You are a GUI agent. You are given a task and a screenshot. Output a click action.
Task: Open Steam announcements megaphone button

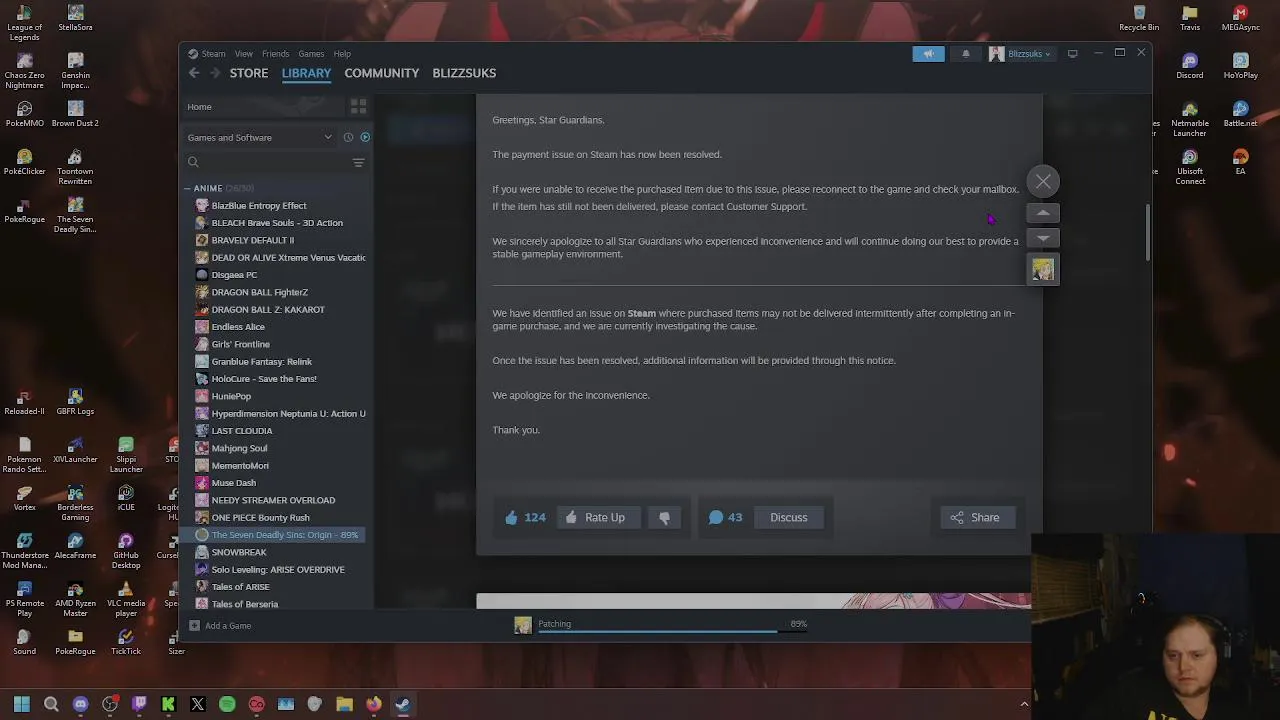click(x=928, y=54)
